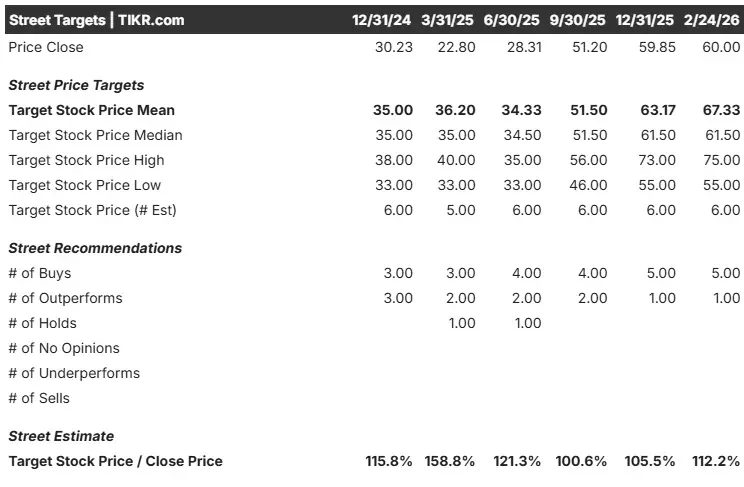Click the Price Close row label
This screenshot has width=744, height=487.
point(46,47)
